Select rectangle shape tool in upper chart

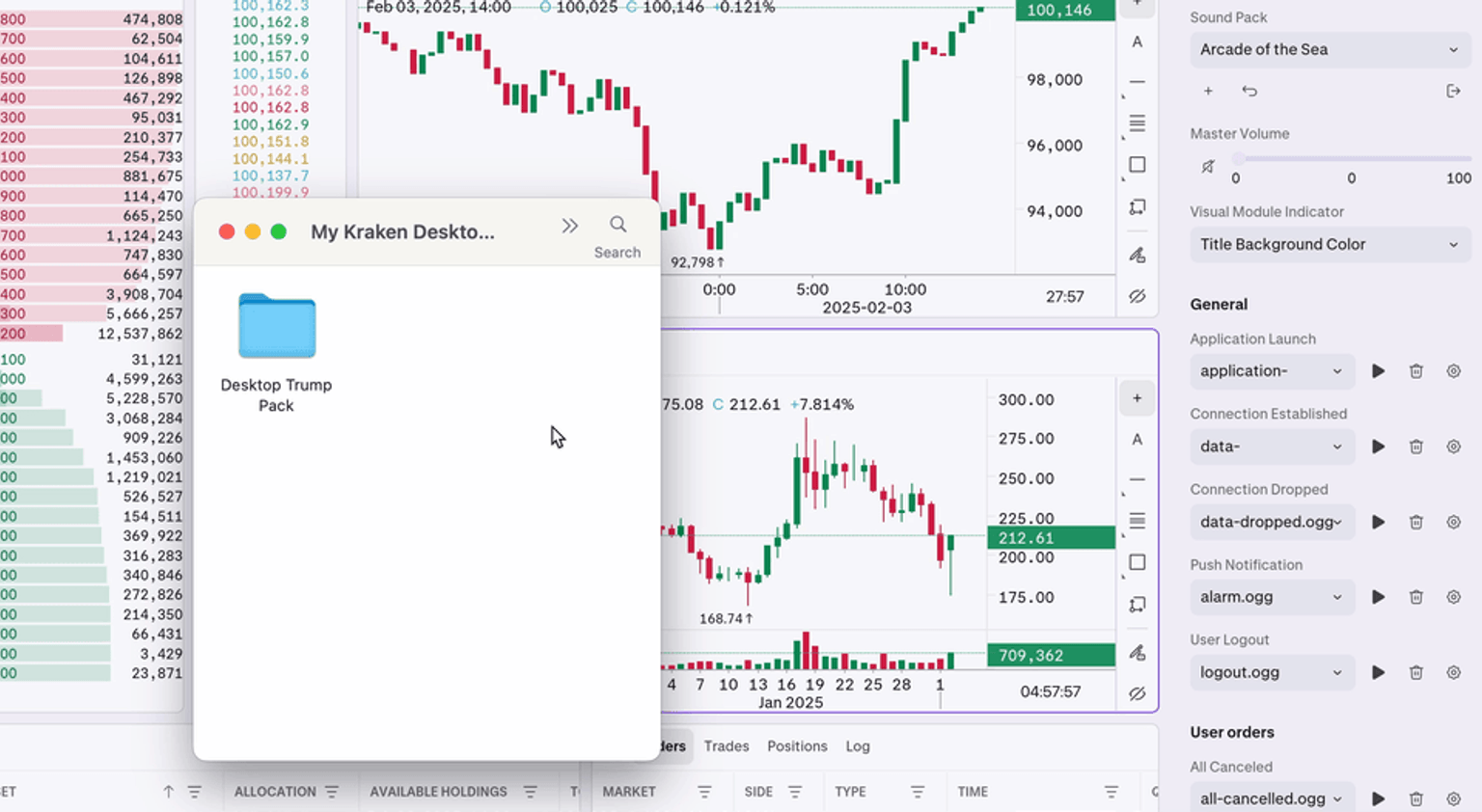pyautogui.click(x=1138, y=165)
